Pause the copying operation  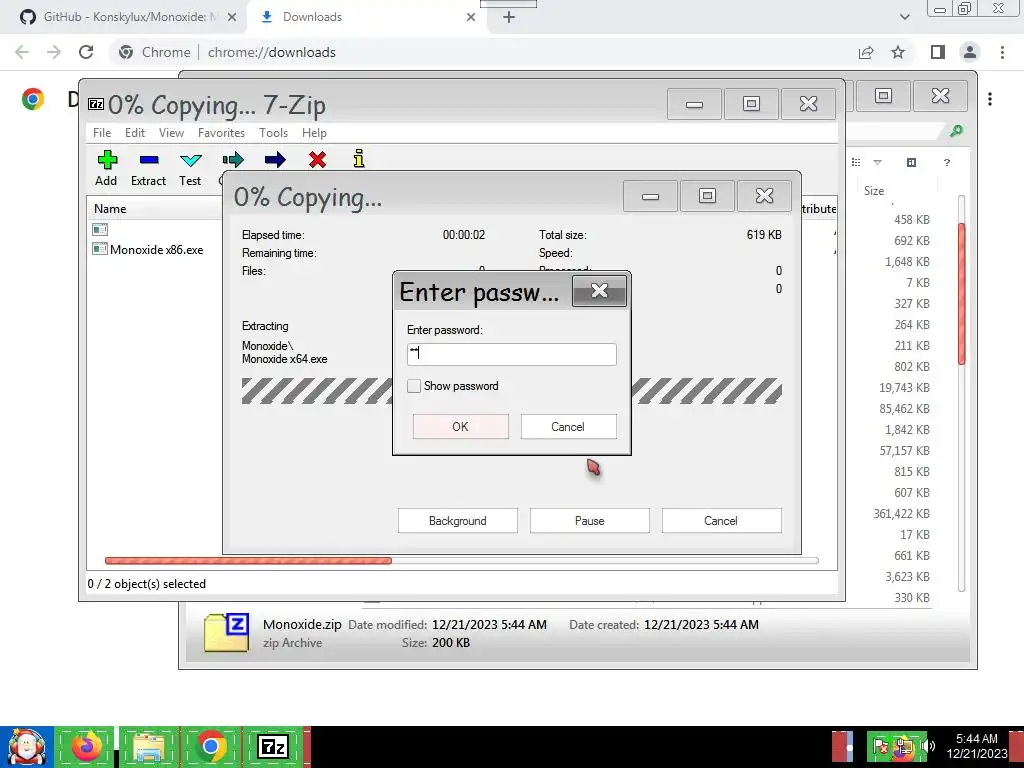tap(590, 520)
